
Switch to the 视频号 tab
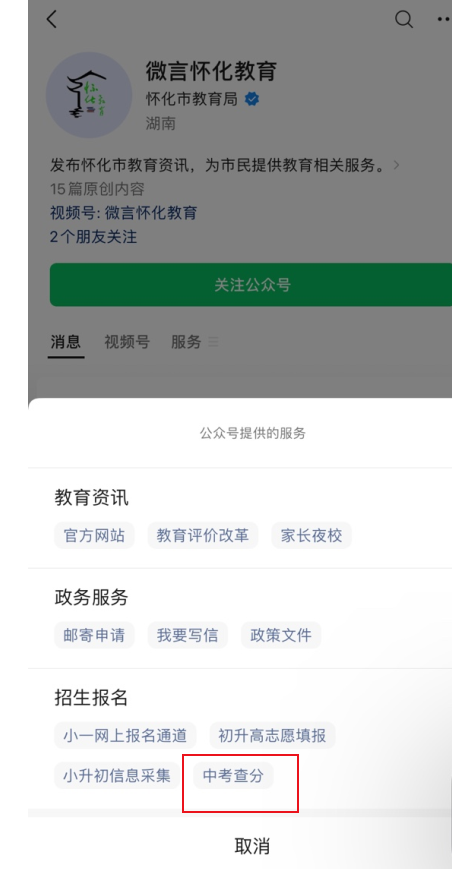127,342
